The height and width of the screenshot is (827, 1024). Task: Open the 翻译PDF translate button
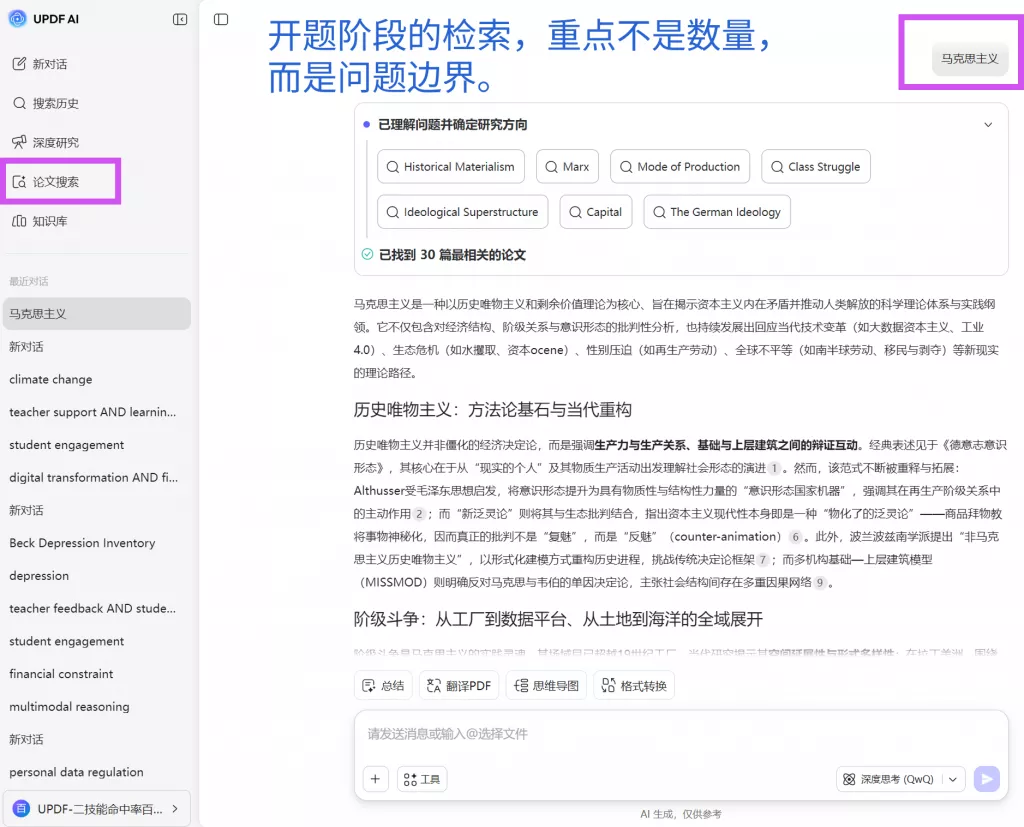click(459, 685)
